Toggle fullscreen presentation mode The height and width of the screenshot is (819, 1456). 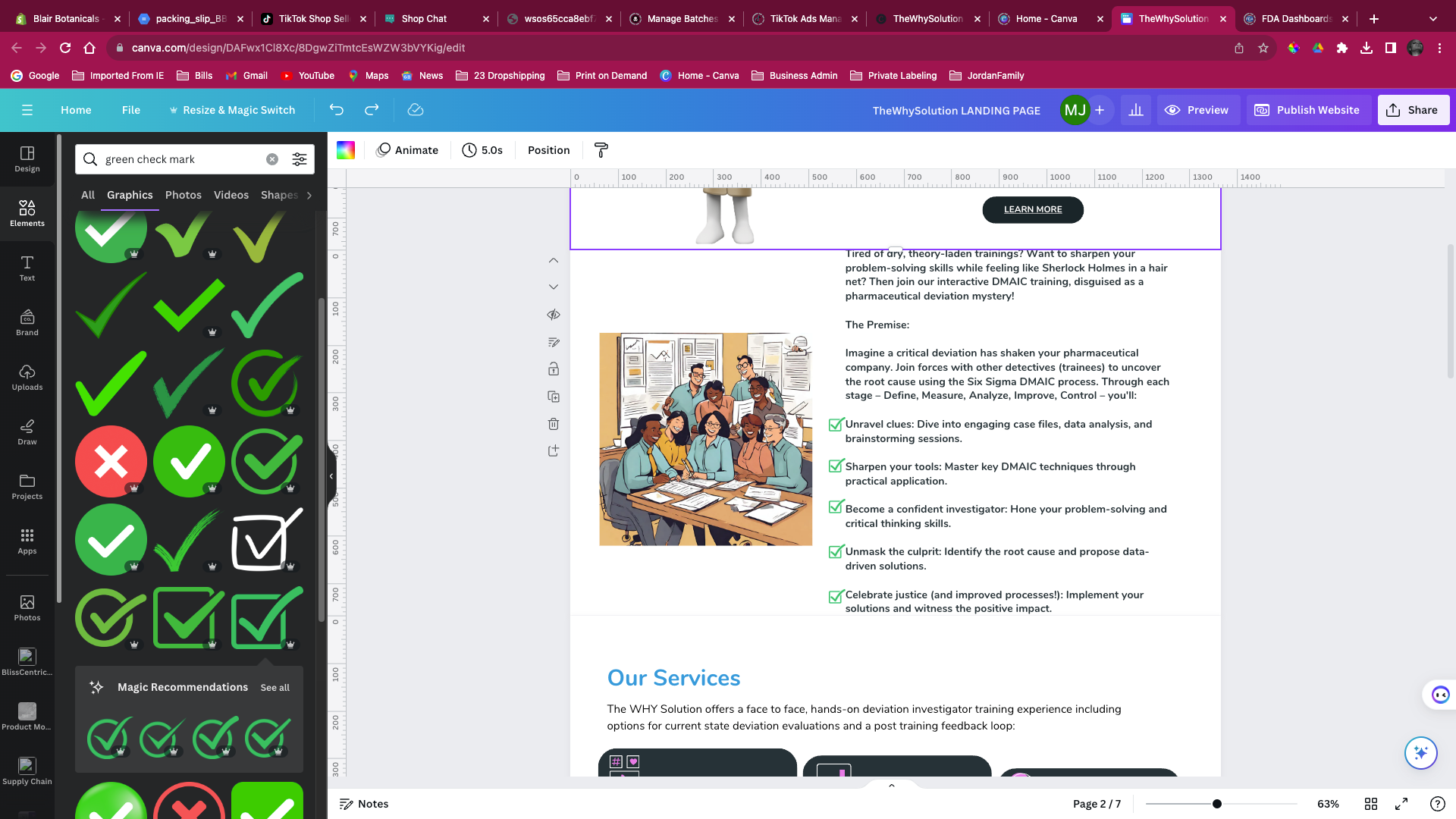(1401, 804)
